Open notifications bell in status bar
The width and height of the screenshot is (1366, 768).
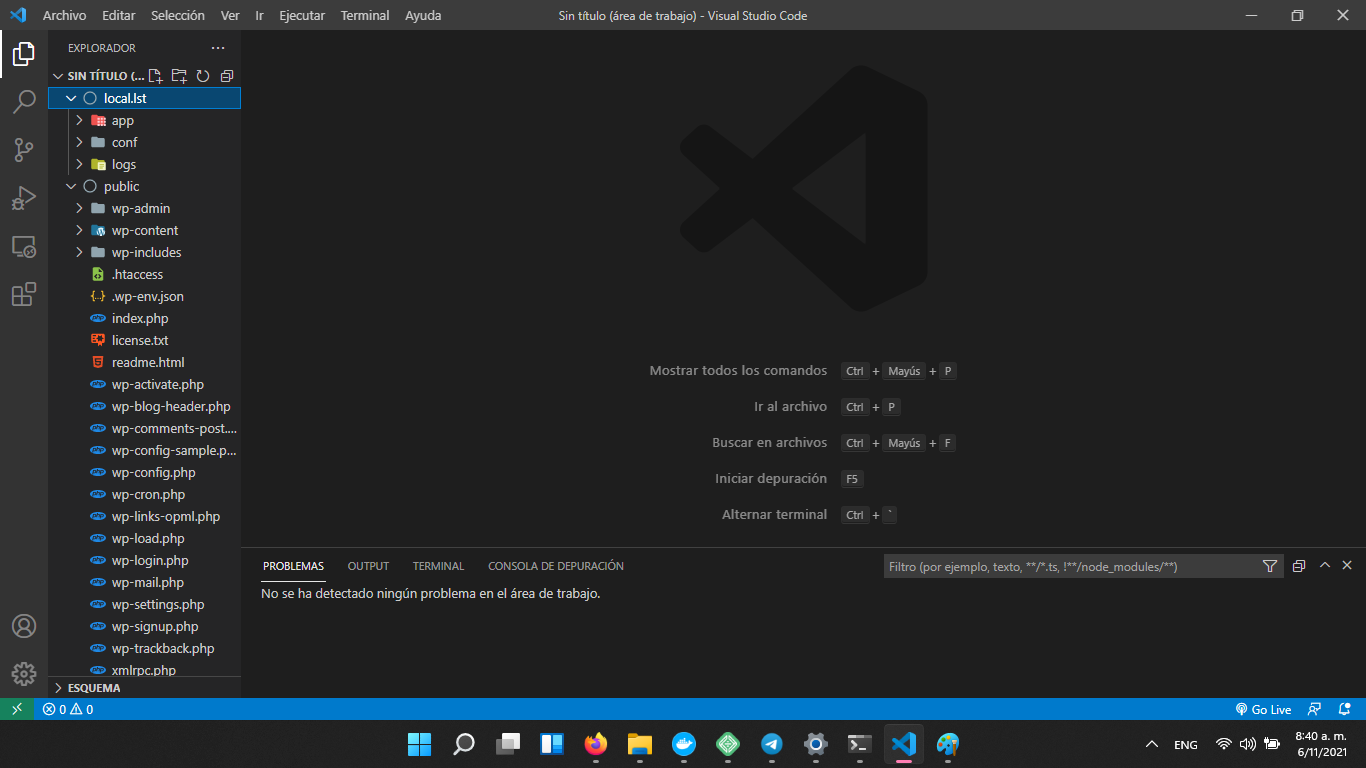(x=1345, y=709)
